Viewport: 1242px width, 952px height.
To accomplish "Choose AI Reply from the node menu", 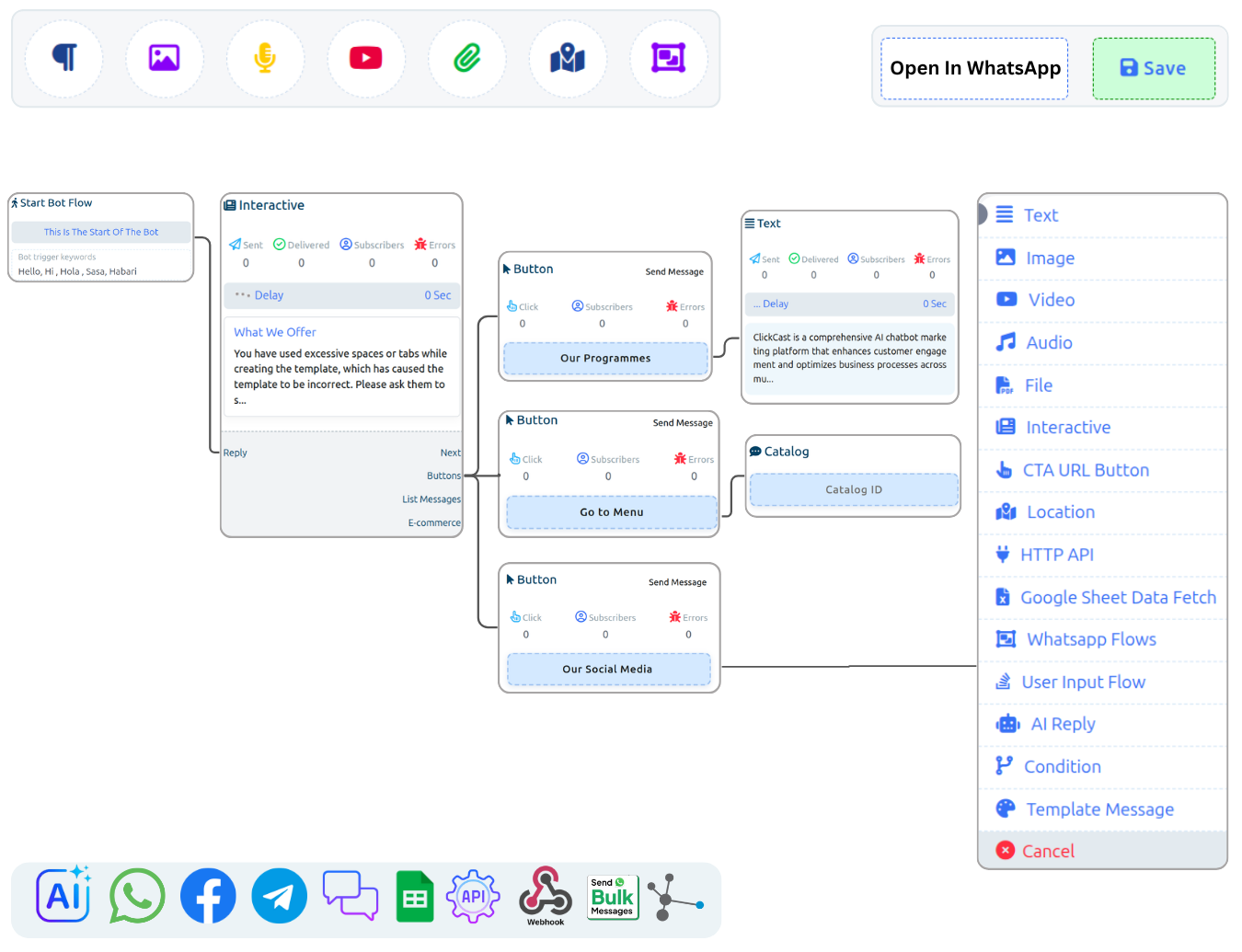I will click(1102, 724).
